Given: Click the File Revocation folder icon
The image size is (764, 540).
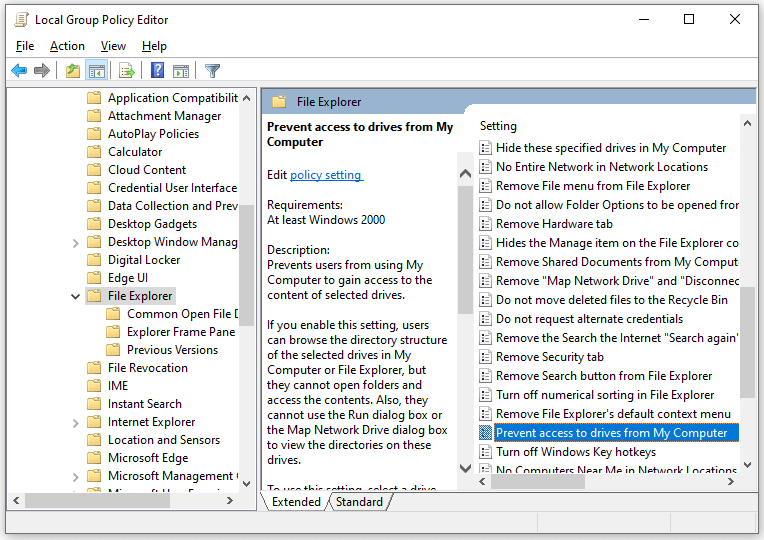Looking at the screenshot, I should [x=94, y=367].
